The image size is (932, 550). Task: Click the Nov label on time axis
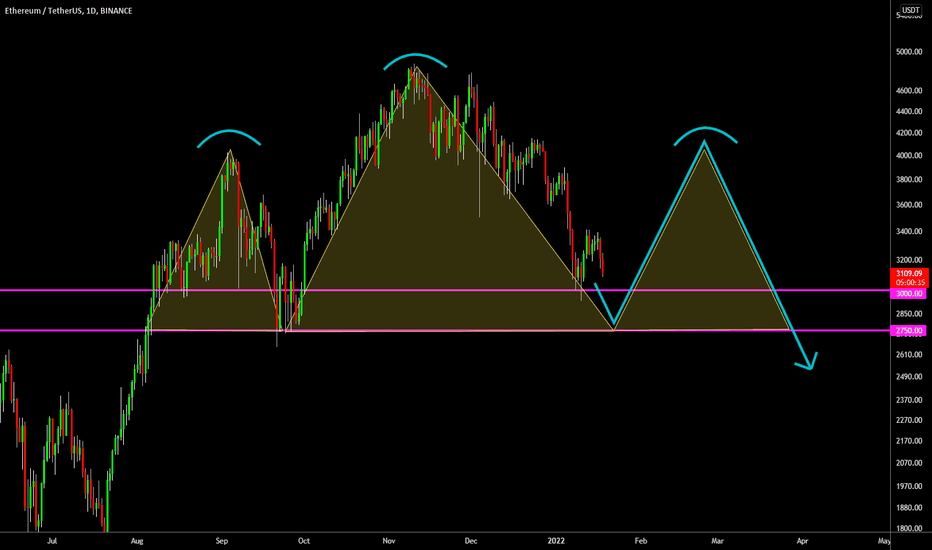point(389,540)
